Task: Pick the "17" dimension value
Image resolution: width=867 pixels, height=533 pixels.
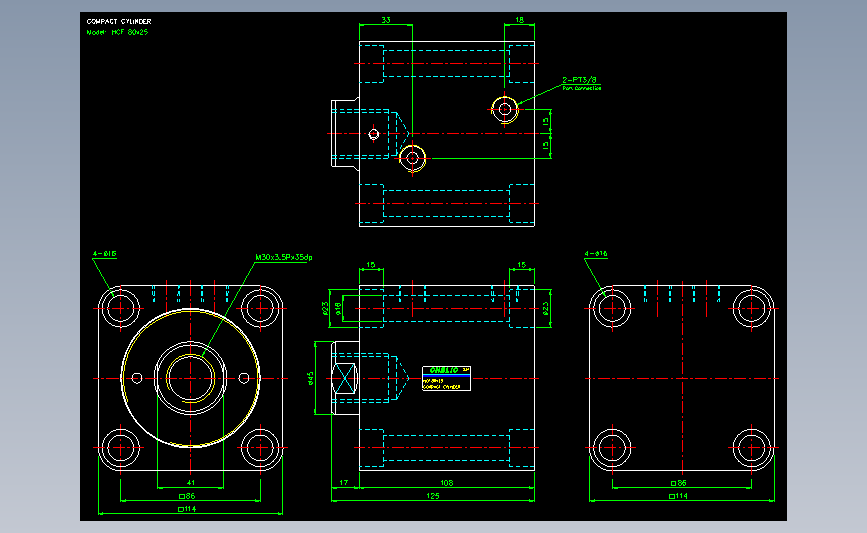Action: pyautogui.click(x=344, y=483)
